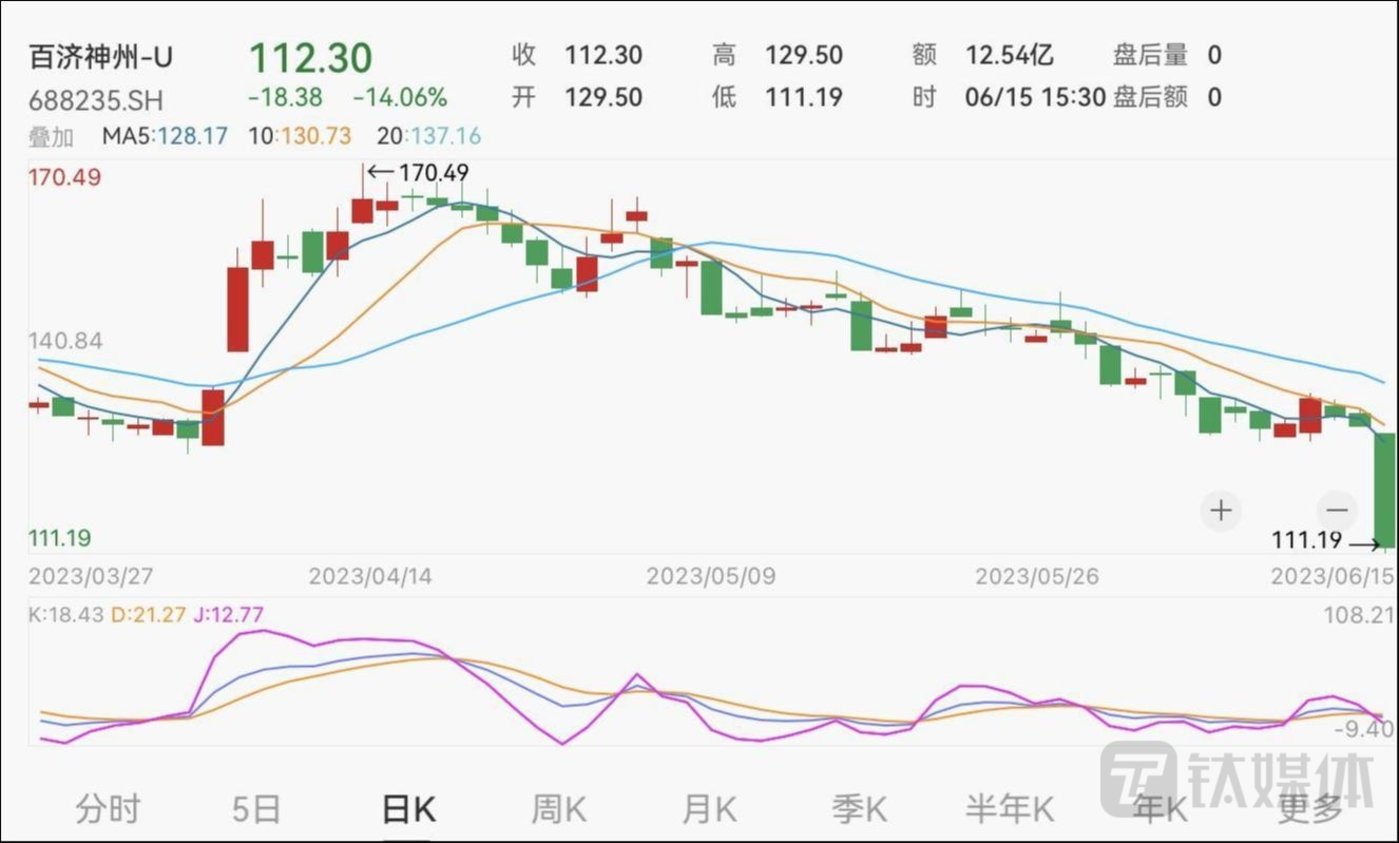Tap the stock name 百济神州-U
This screenshot has width=1399, height=843.
click(100, 57)
